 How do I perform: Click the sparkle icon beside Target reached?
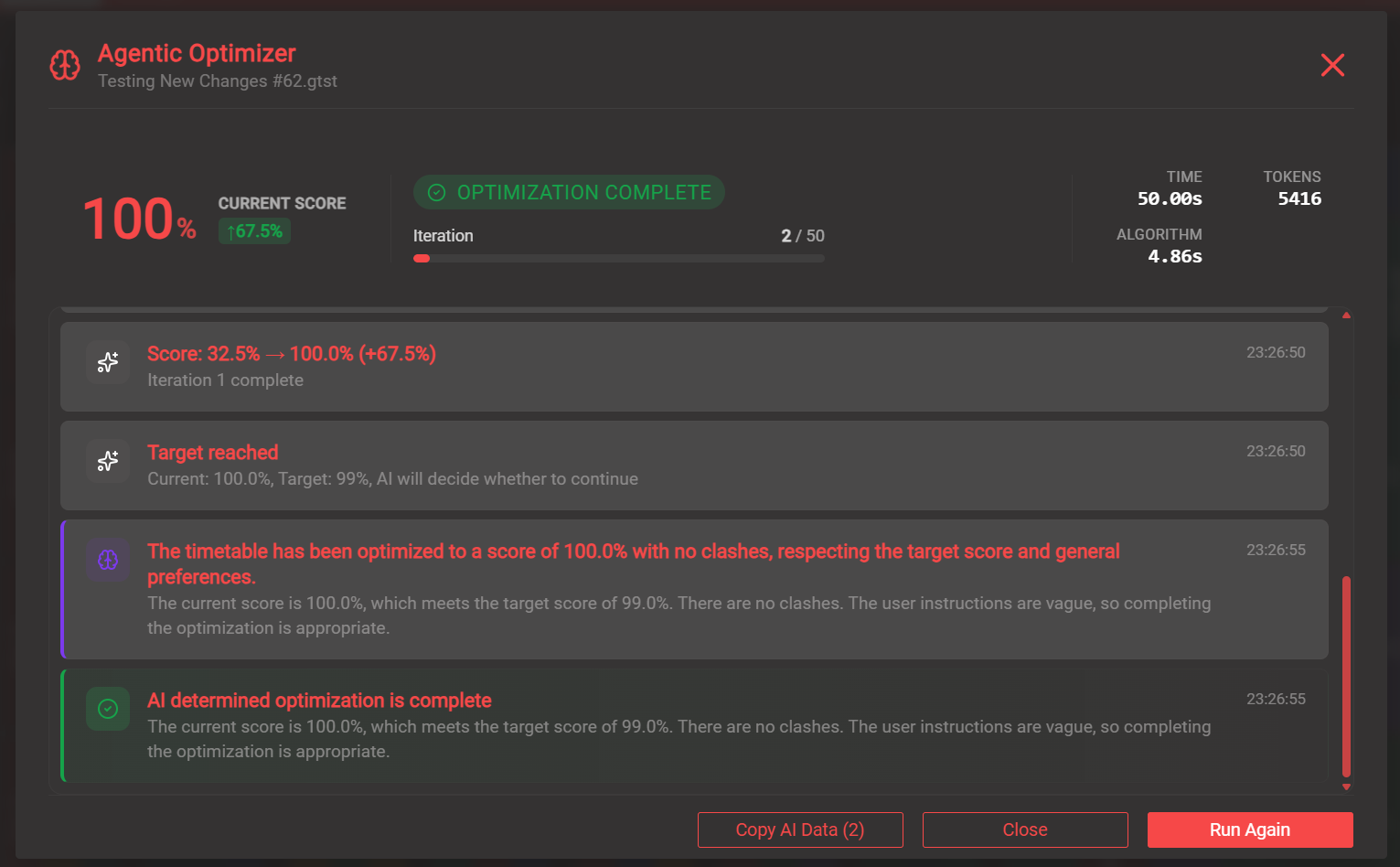tap(108, 461)
